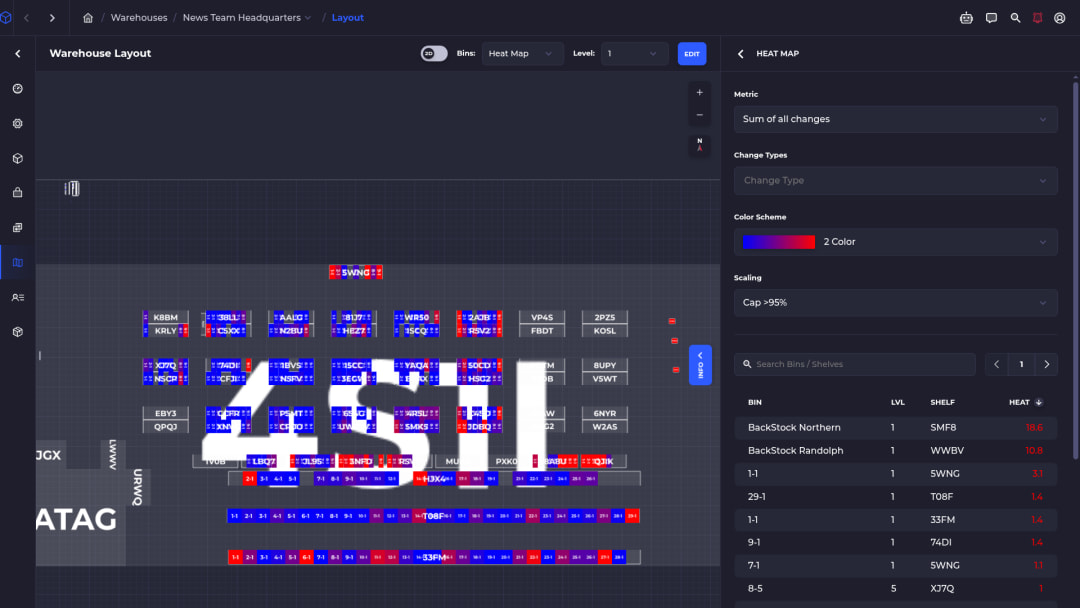1080x608 pixels.
Task: Select the row with shelf 33FM
Action: (895, 520)
